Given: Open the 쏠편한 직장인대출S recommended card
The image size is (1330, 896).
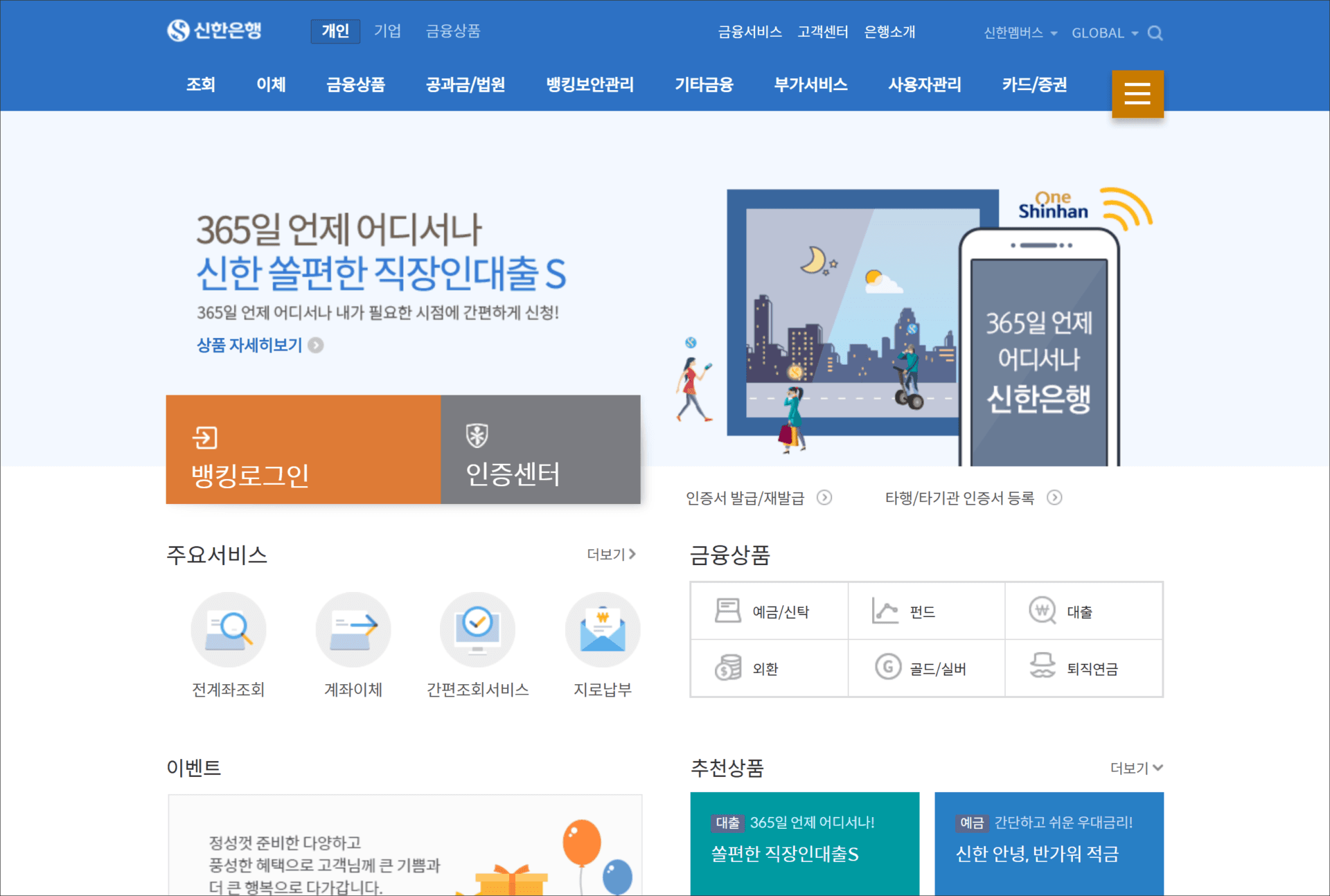Looking at the screenshot, I should (805, 843).
